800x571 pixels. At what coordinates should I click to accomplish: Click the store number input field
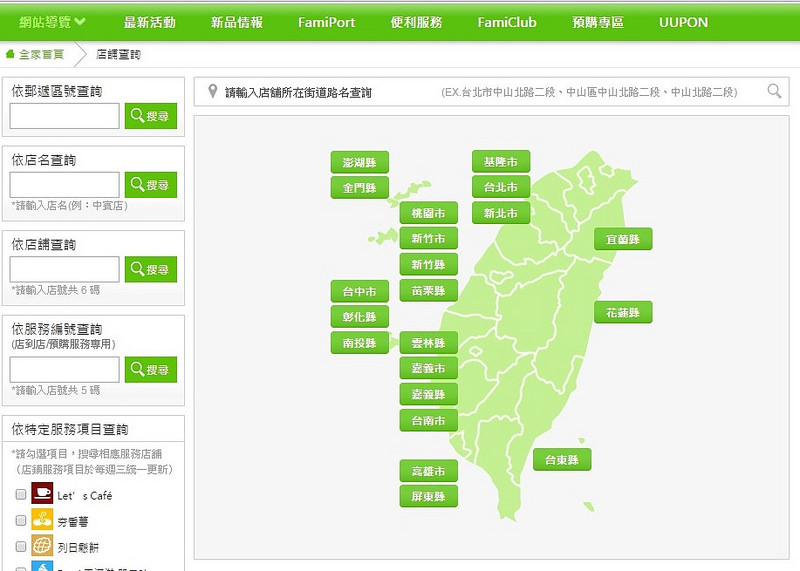click(65, 269)
